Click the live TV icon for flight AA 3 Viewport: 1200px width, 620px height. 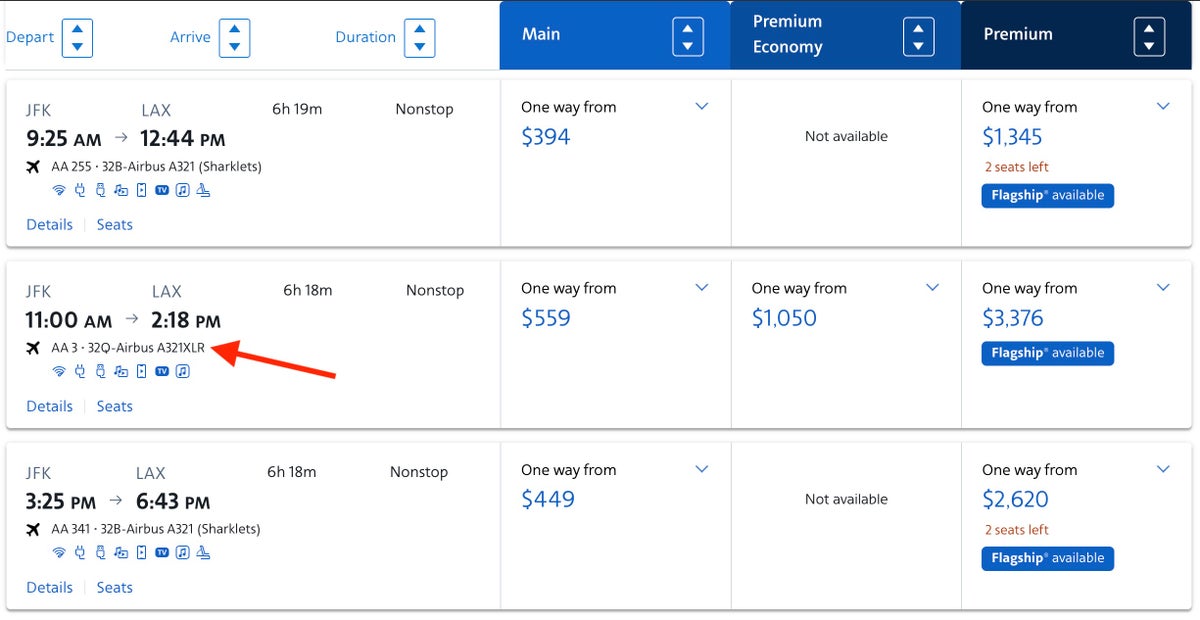pyautogui.click(x=162, y=372)
